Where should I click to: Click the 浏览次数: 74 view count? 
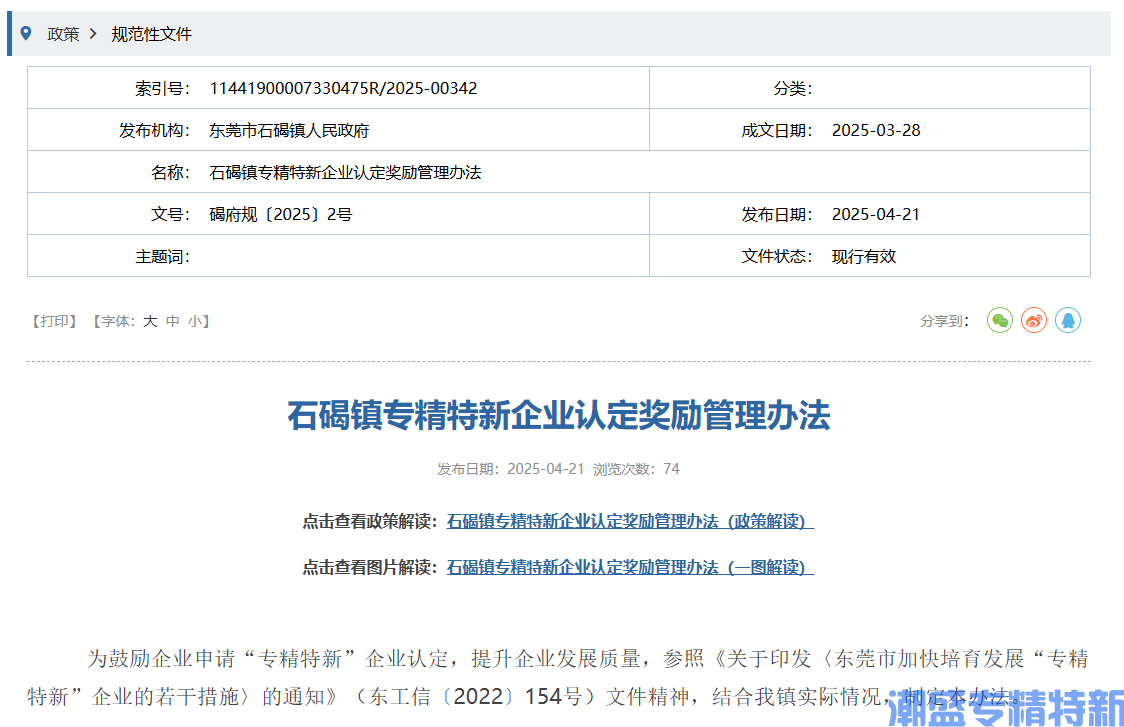click(x=636, y=469)
